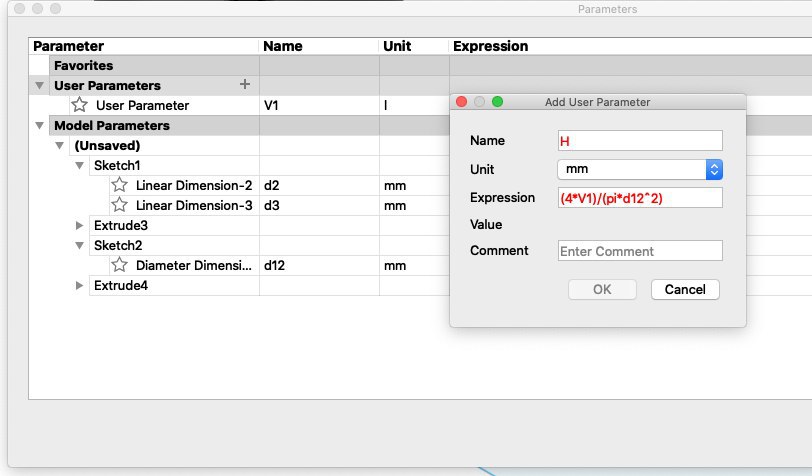This screenshot has width=812, height=476.
Task: Click the Name column header
Action: click(x=319, y=46)
